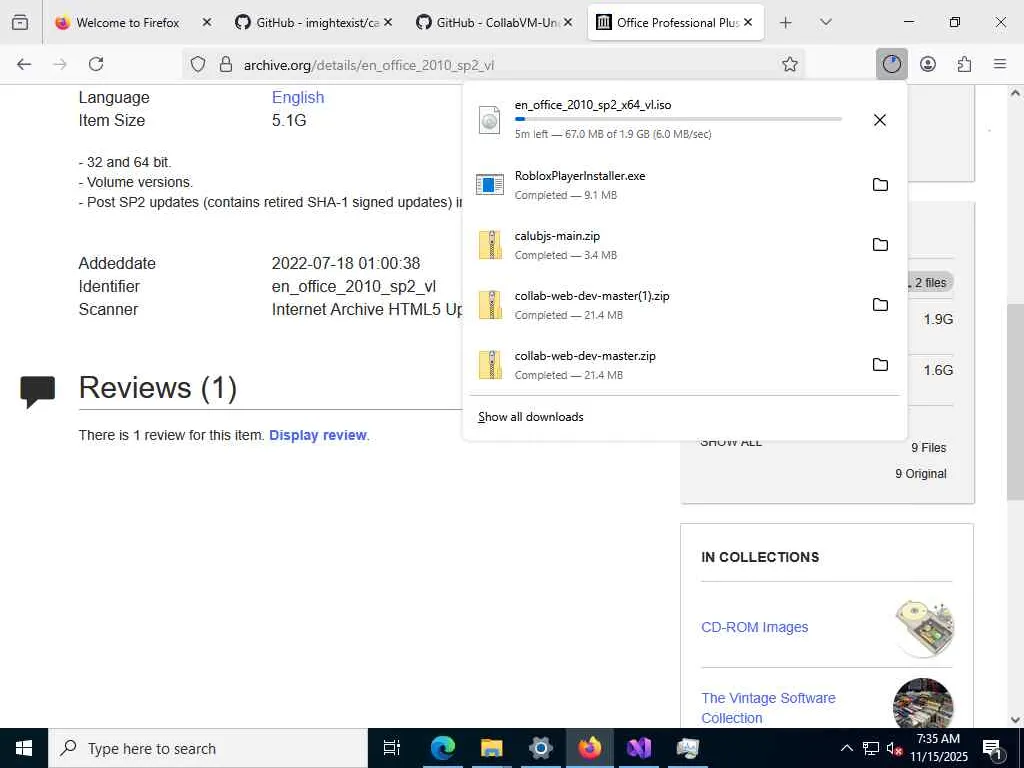The height and width of the screenshot is (768, 1024).
Task: Go back to the previous page
Action: tap(24, 64)
